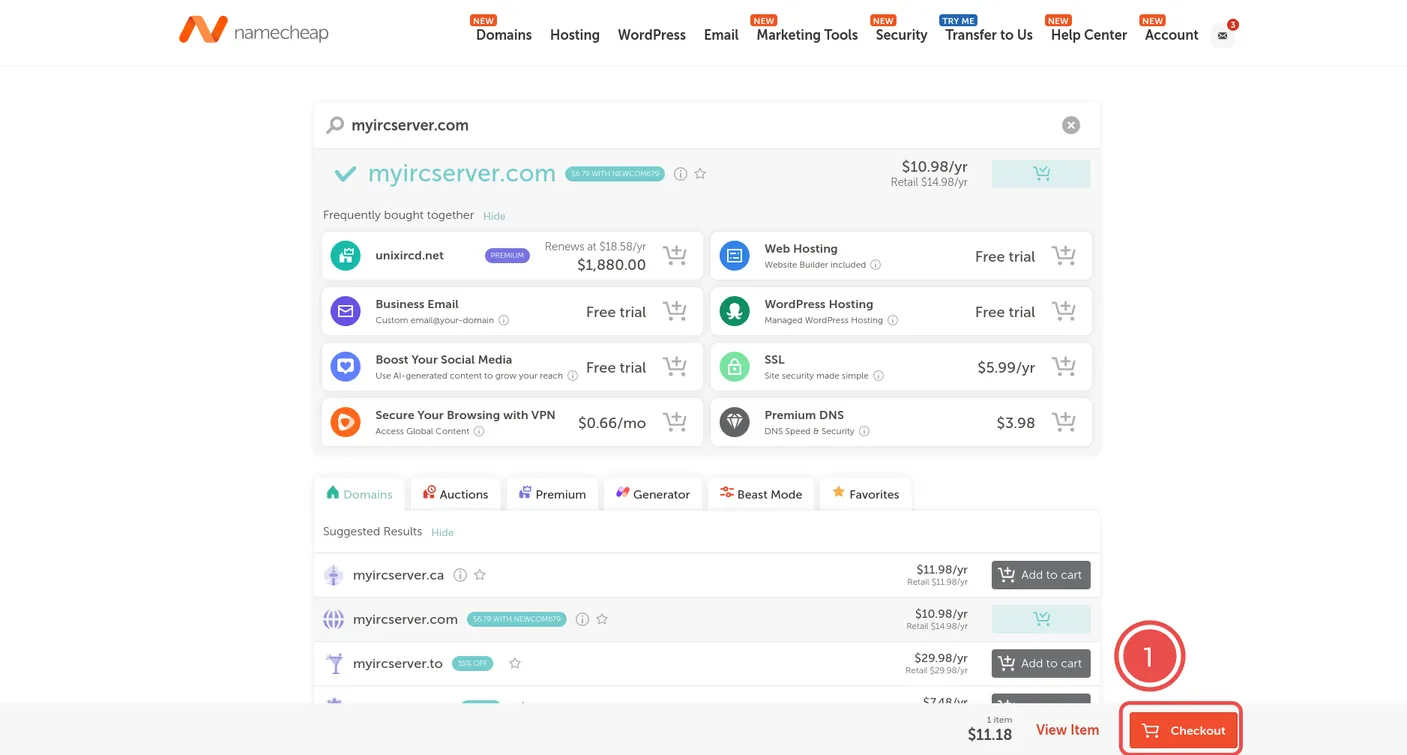Hide Frequently bought together section
This screenshot has width=1407, height=755.
(x=494, y=216)
